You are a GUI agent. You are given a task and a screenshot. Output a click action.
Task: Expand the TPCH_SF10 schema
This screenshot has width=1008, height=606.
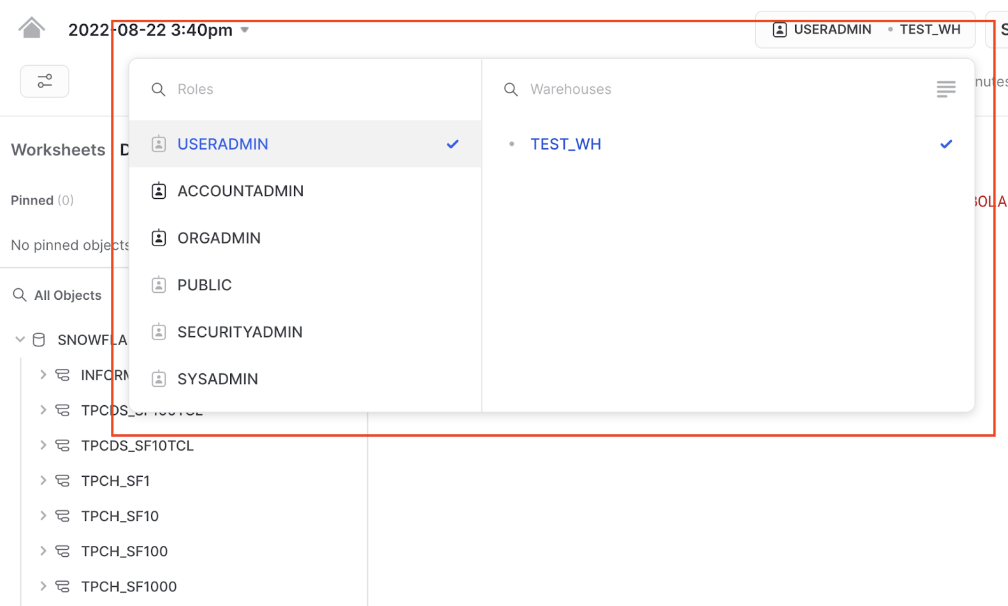[43, 515]
